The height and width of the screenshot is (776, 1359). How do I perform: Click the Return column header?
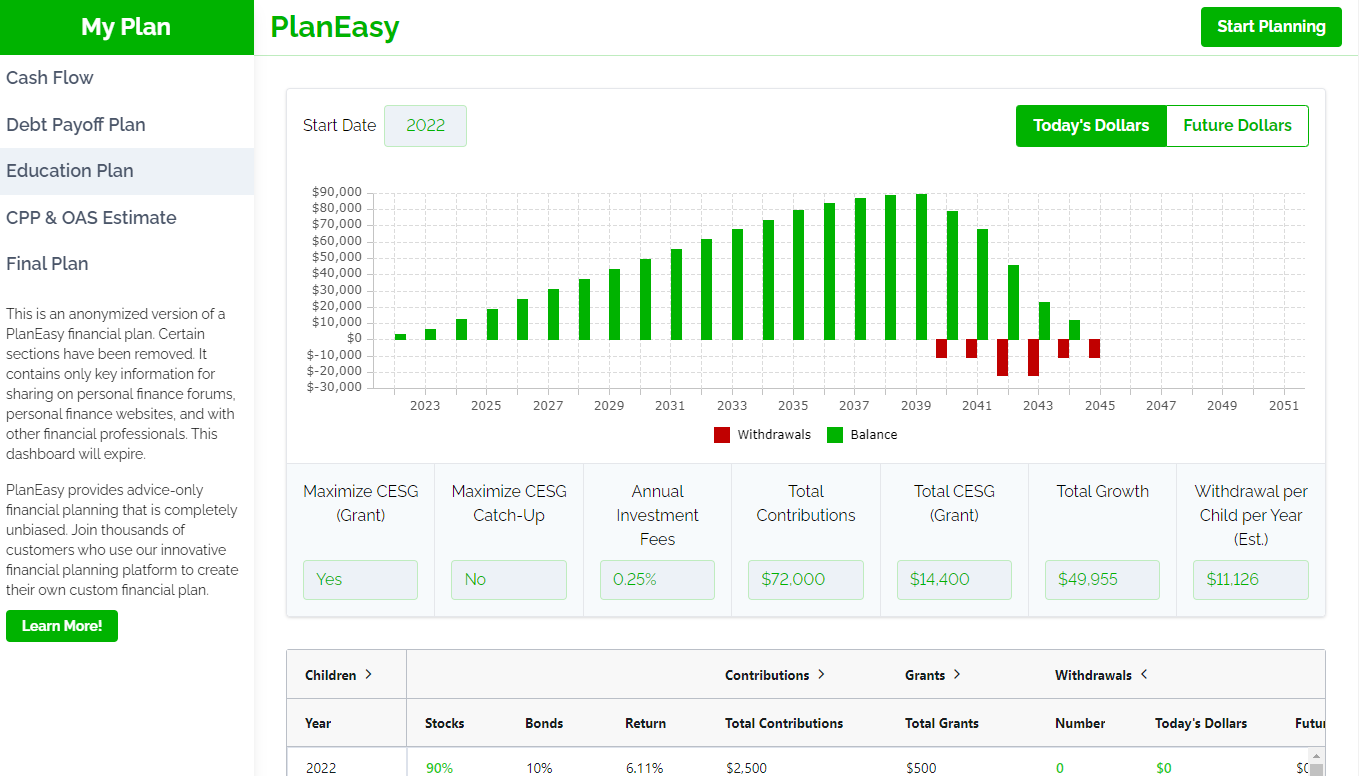pos(645,723)
